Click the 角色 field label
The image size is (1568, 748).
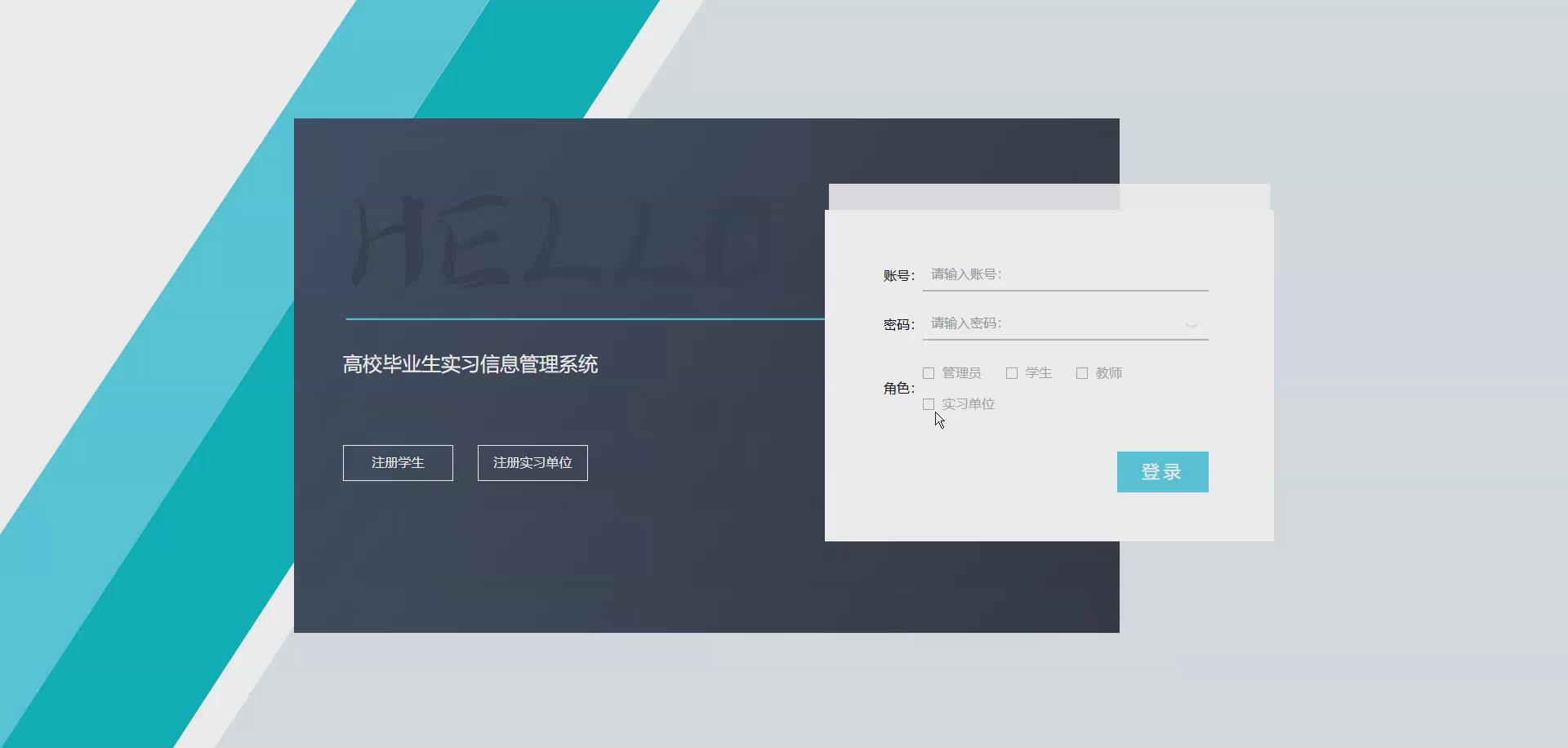coord(896,389)
